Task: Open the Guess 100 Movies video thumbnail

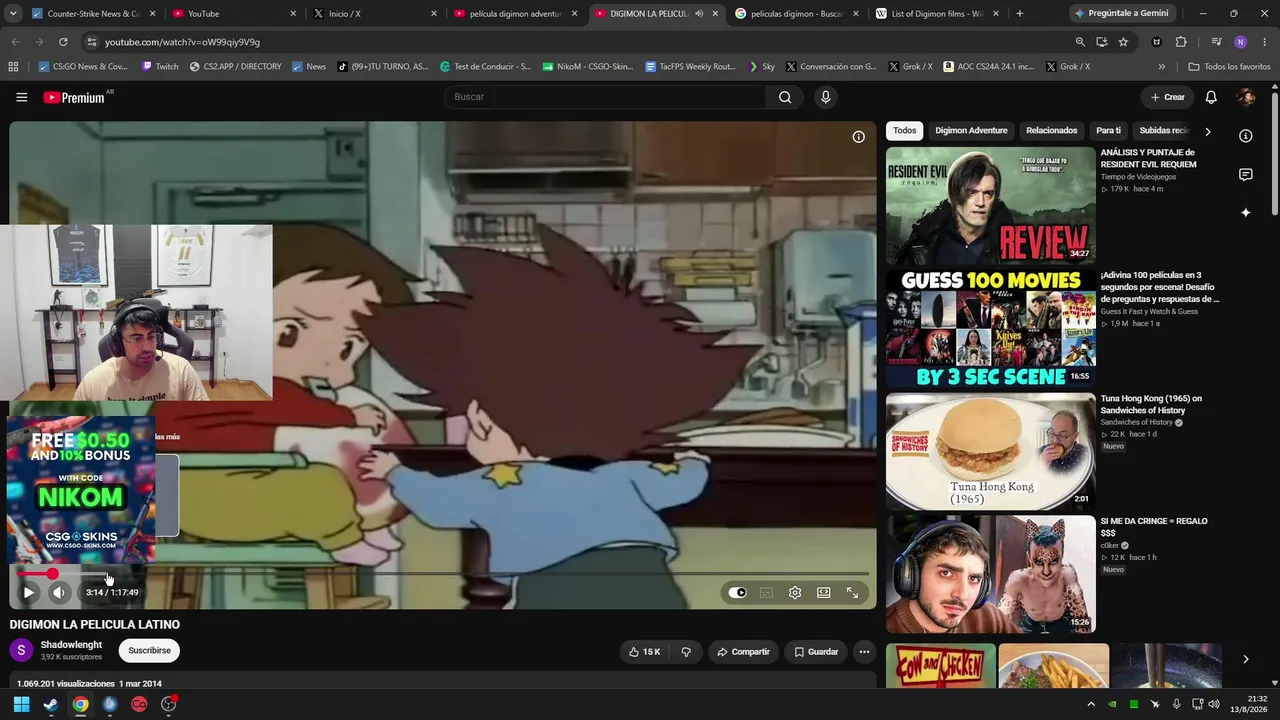Action: (991, 328)
